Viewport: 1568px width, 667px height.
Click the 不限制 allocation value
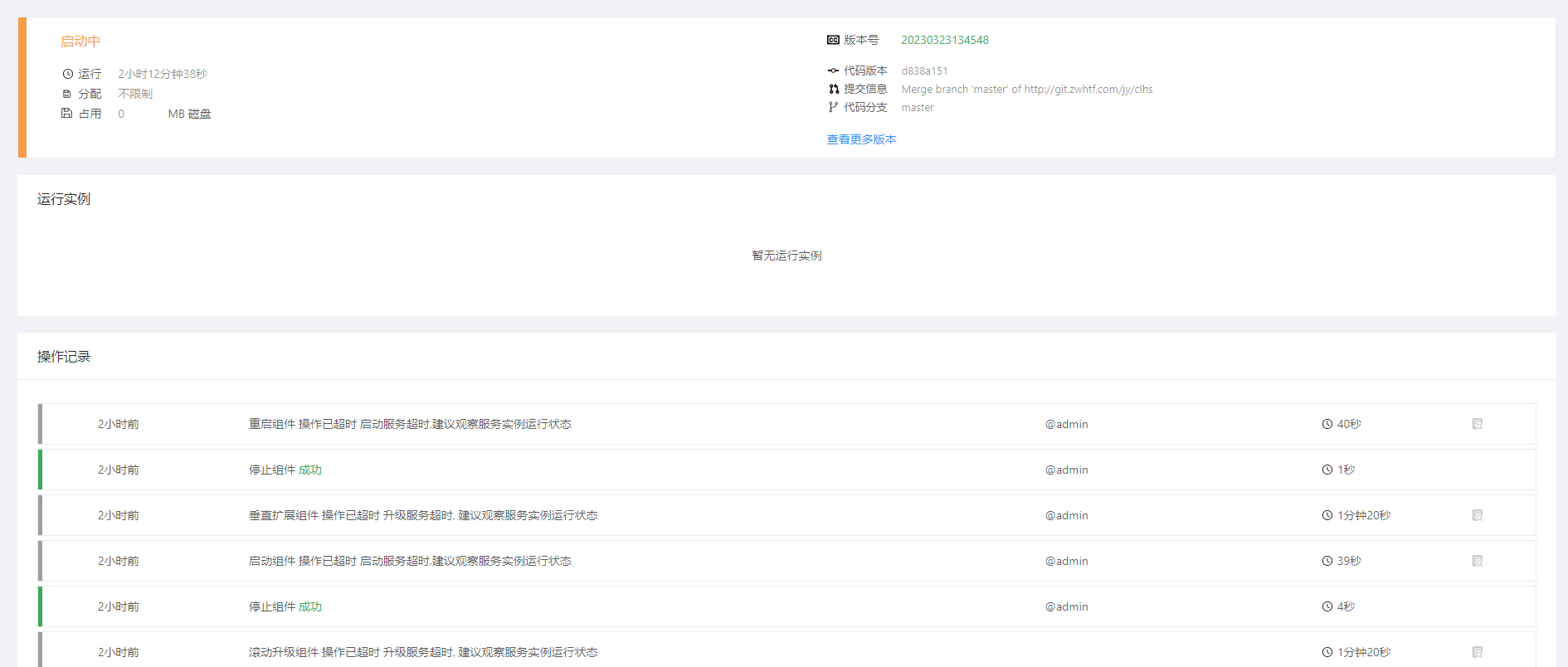point(135,94)
